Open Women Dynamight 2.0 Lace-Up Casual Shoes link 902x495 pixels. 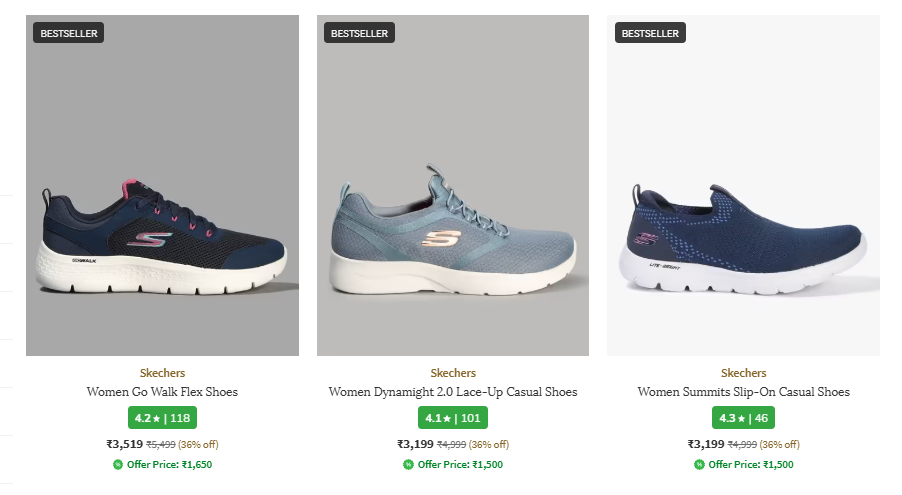453,392
